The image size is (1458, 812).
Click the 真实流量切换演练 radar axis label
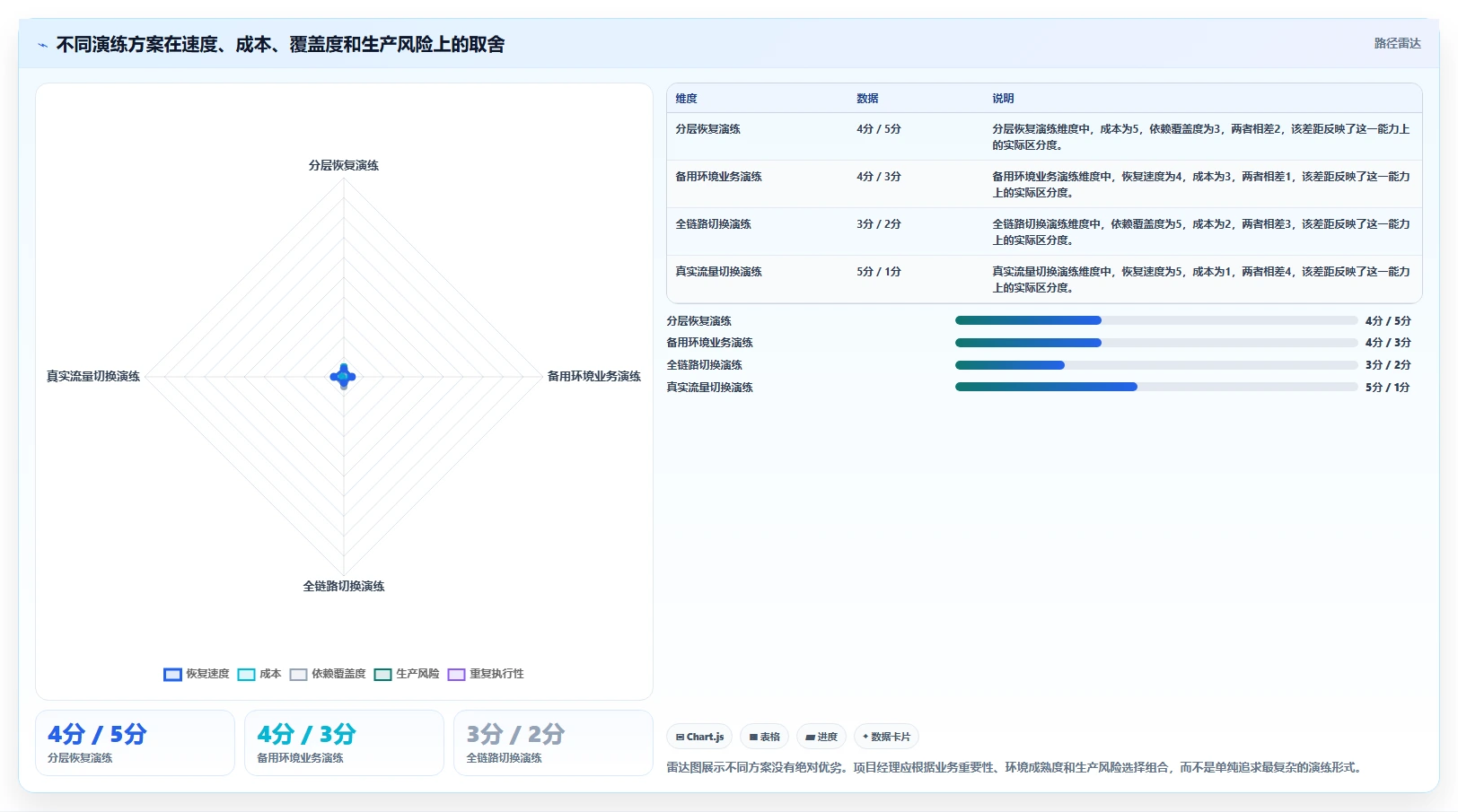coord(93,376)
